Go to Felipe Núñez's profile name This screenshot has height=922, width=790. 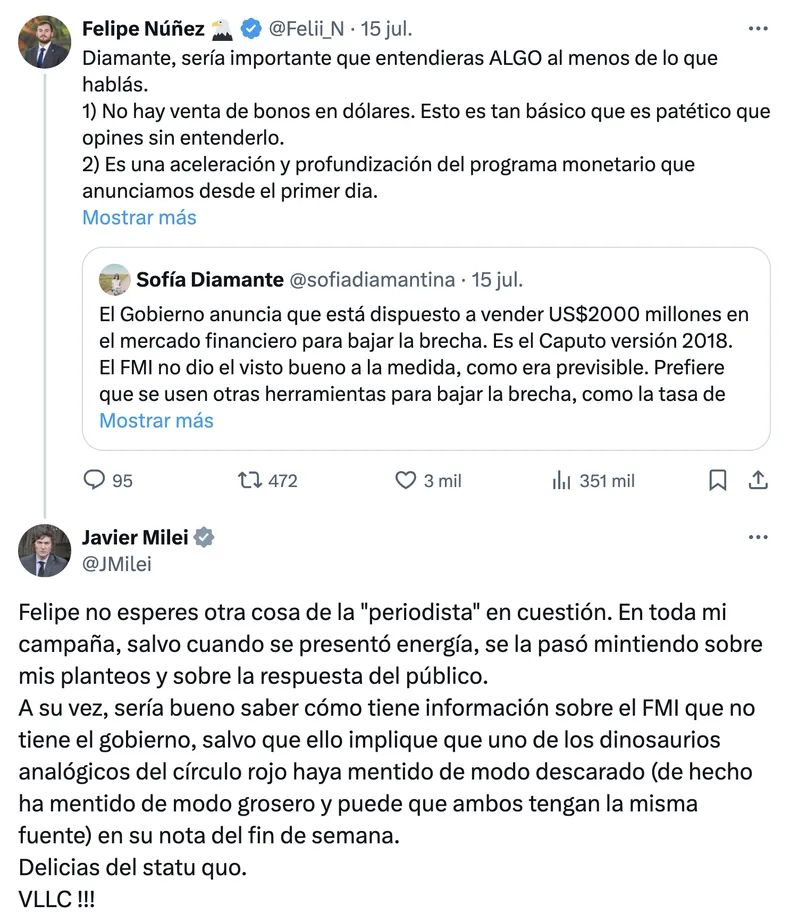point(142,27)
